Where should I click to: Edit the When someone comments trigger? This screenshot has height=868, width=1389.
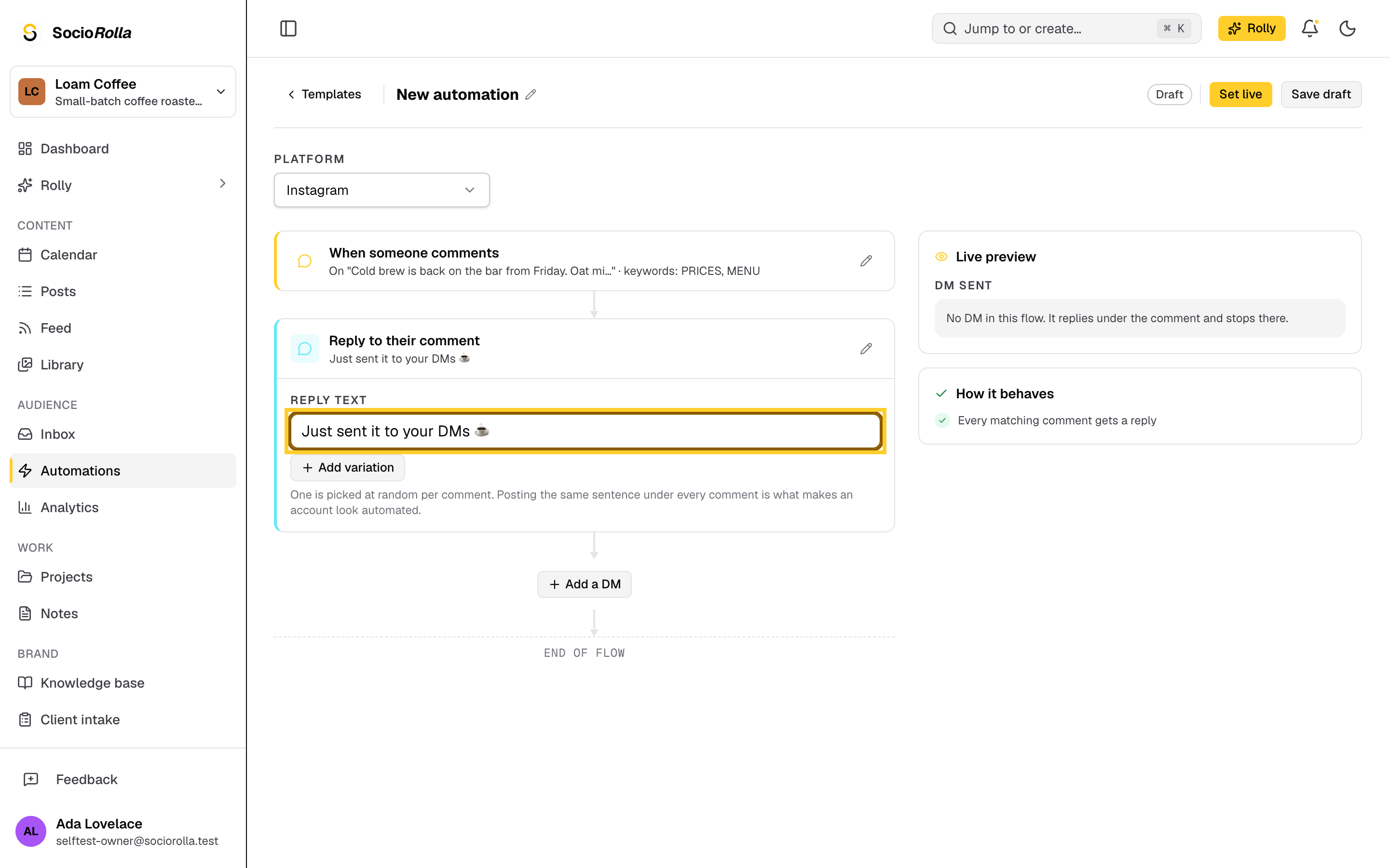(866, 261)
